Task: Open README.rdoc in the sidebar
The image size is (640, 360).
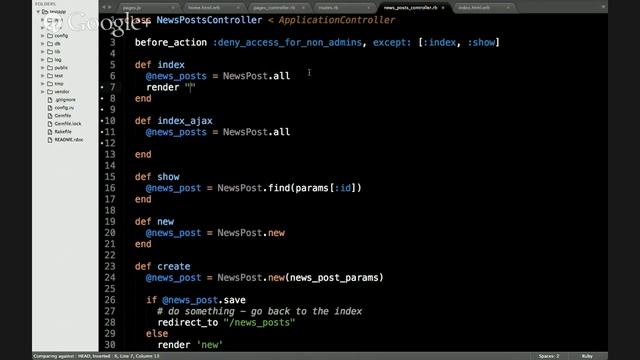Action: click(69, 140)
